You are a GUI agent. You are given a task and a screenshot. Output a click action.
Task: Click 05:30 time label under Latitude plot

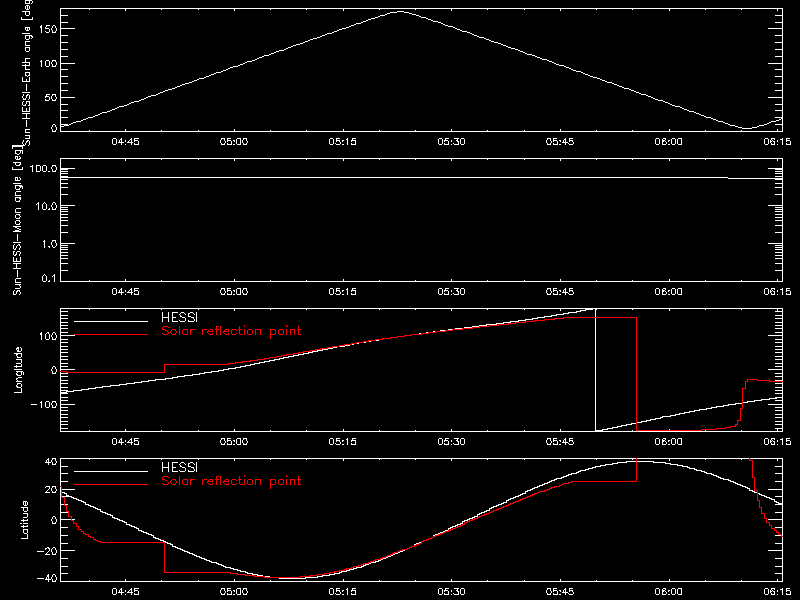click(x=452, y=591)
